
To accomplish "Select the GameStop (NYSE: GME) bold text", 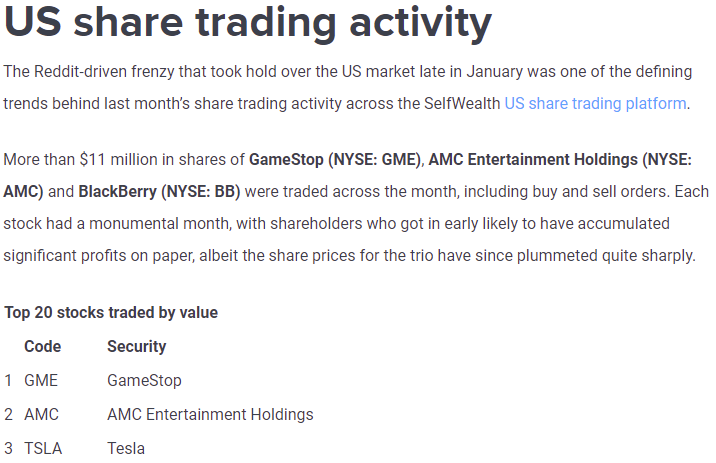I will click(x=335, y=160).
